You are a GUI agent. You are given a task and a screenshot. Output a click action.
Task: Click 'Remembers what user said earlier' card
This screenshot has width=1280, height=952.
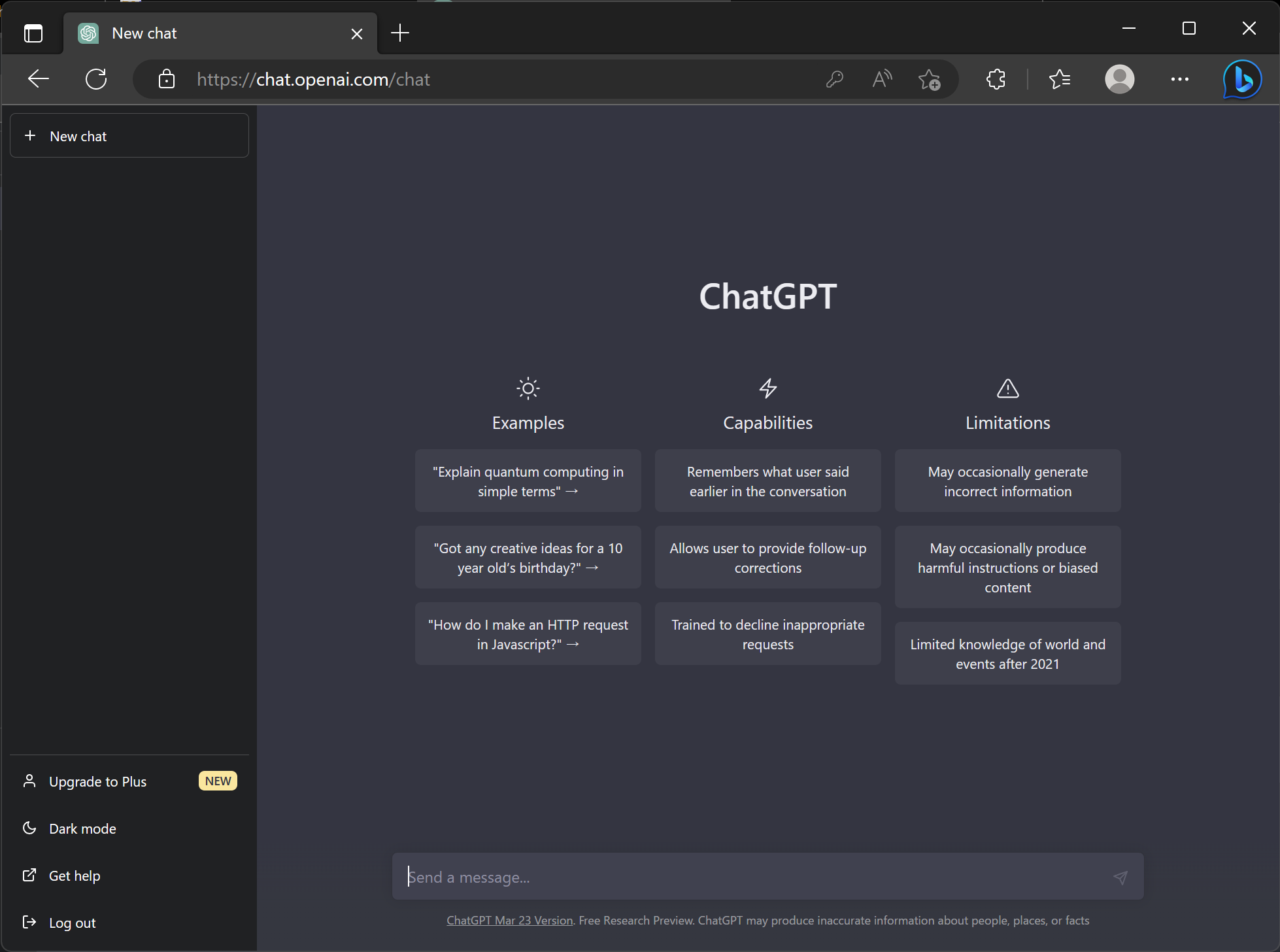(768, 481)
